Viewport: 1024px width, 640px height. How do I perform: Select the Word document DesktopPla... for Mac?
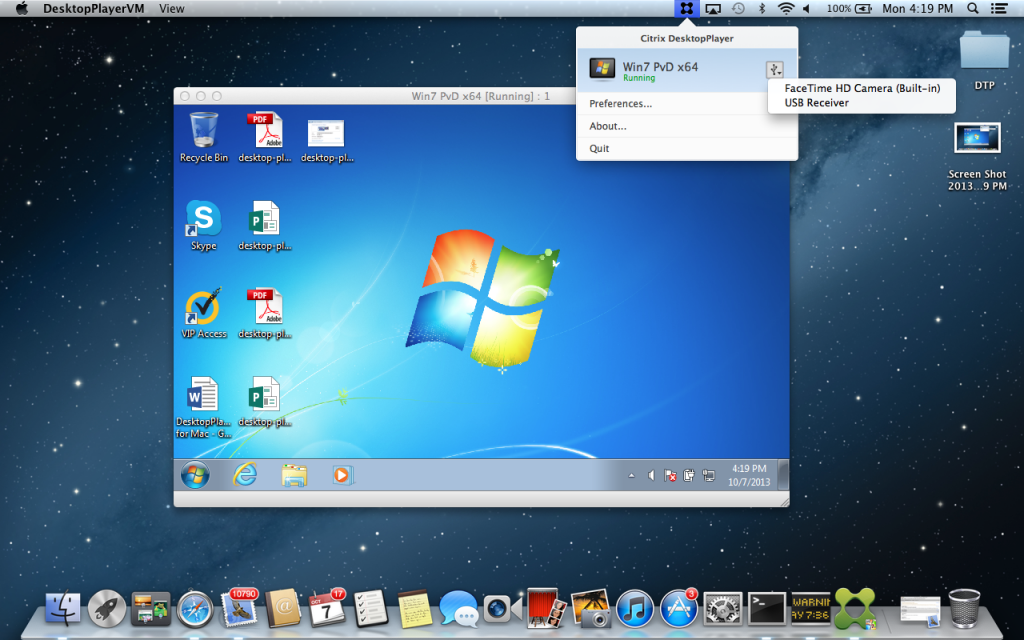203,406
